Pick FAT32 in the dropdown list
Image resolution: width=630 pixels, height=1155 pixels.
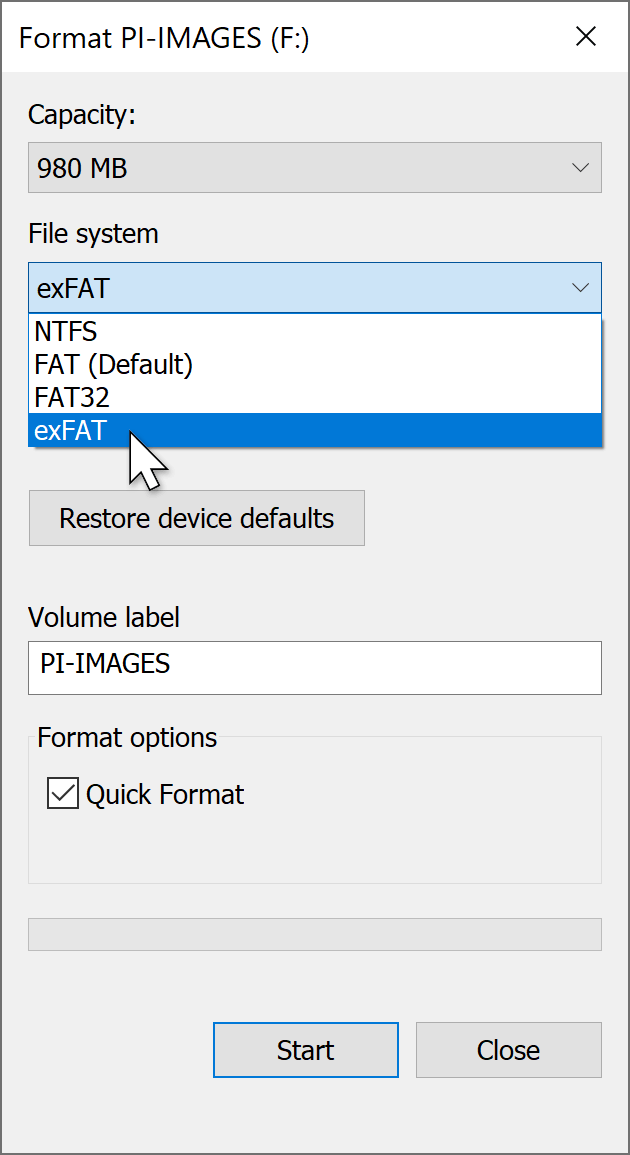tap(72, 397)
